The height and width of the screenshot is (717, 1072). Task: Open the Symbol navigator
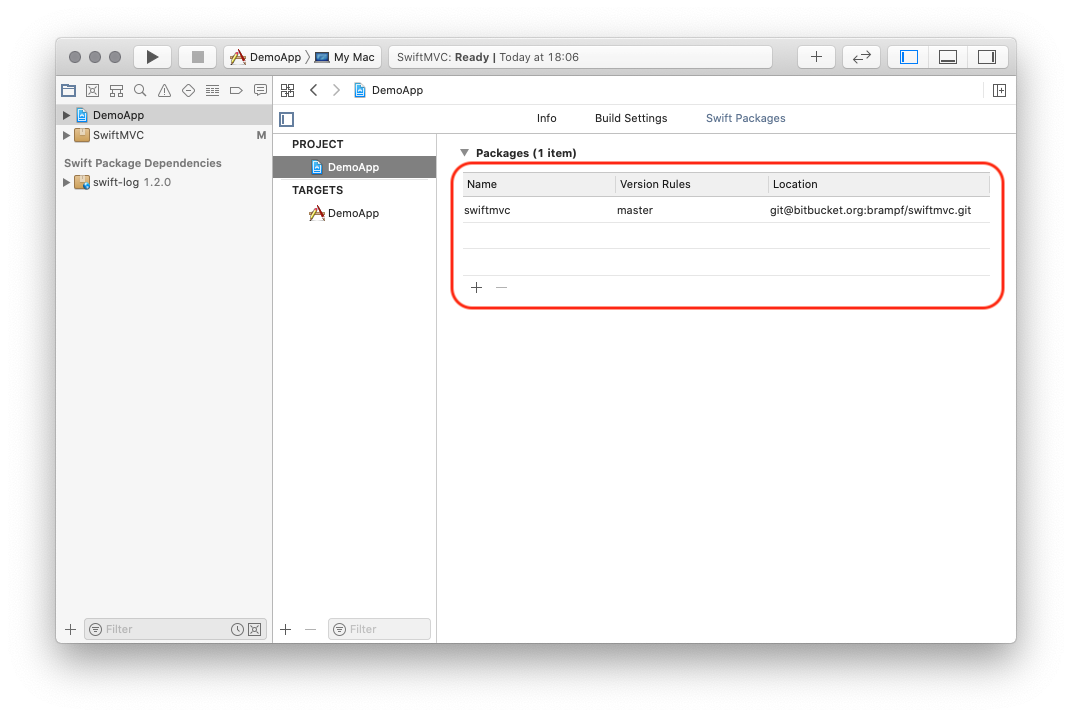[116, 90]
